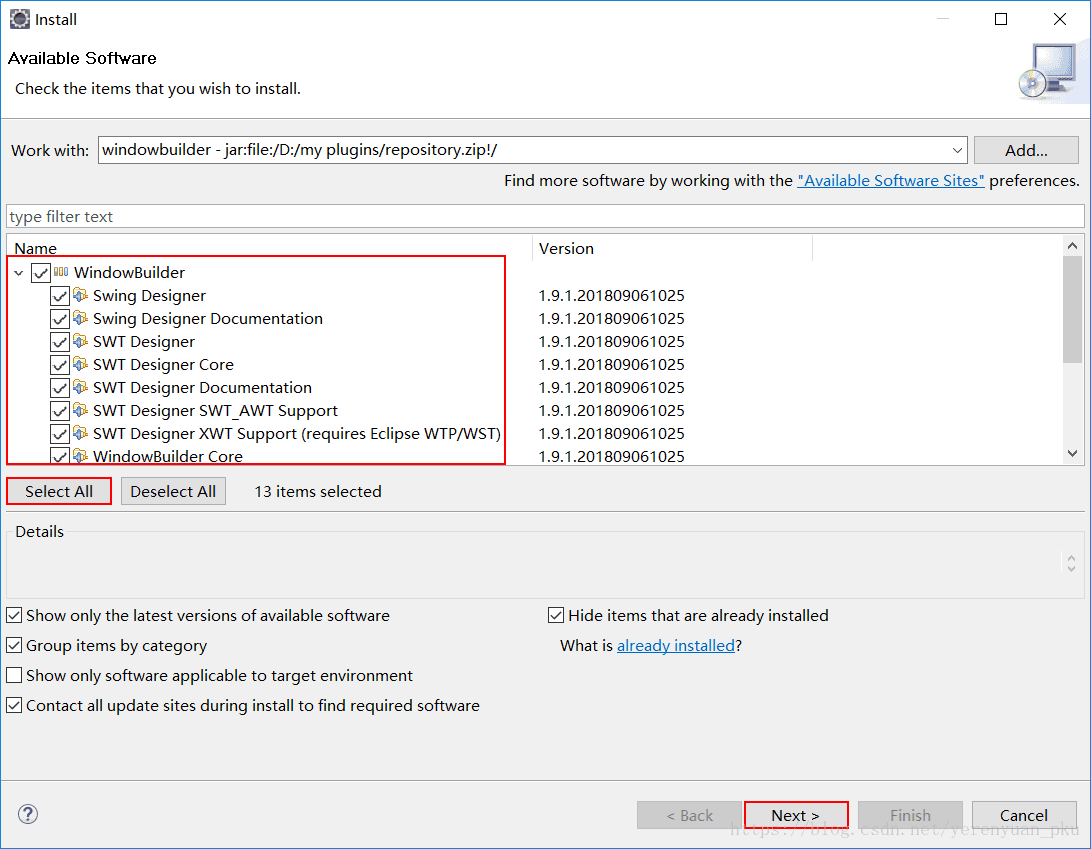Image resolution: width=1091 pixels, height=849 pixels.
Task: Click the Swing Designer feature icon
Action: click(x=81, y=295)
